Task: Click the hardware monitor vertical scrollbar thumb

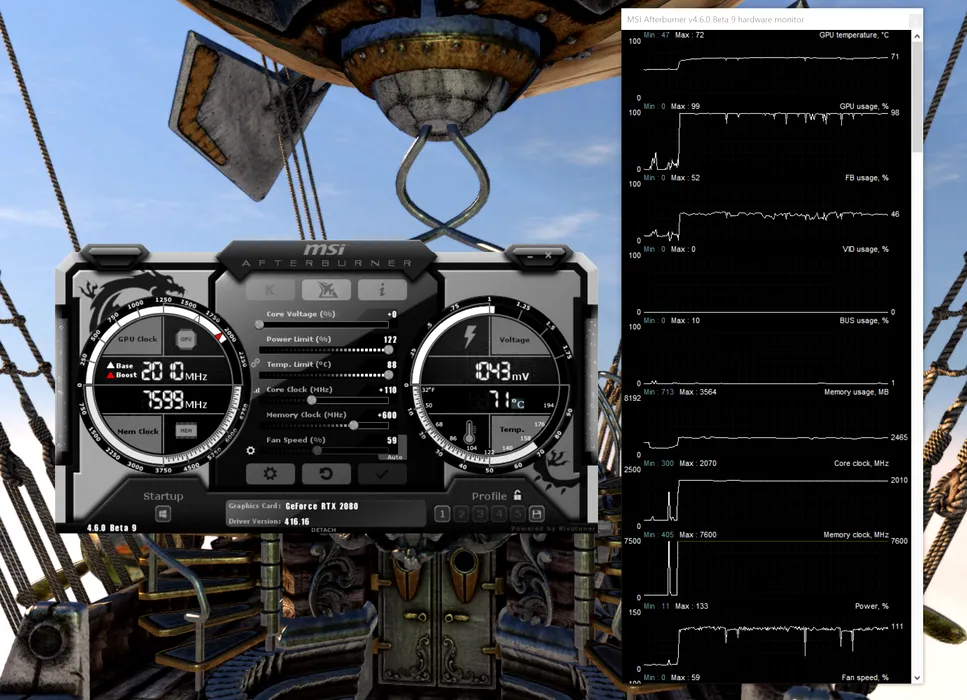Action: (x=917, y=97)
